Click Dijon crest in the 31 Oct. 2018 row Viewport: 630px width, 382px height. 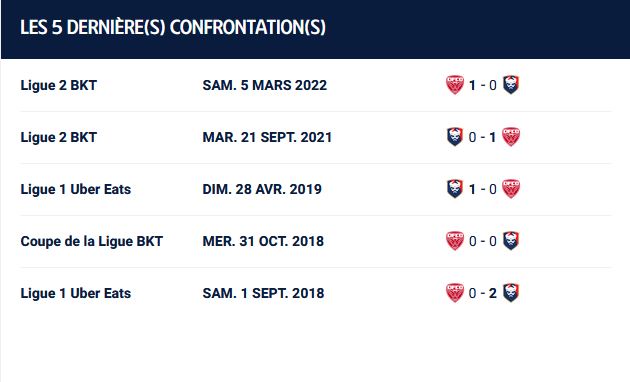455,241
